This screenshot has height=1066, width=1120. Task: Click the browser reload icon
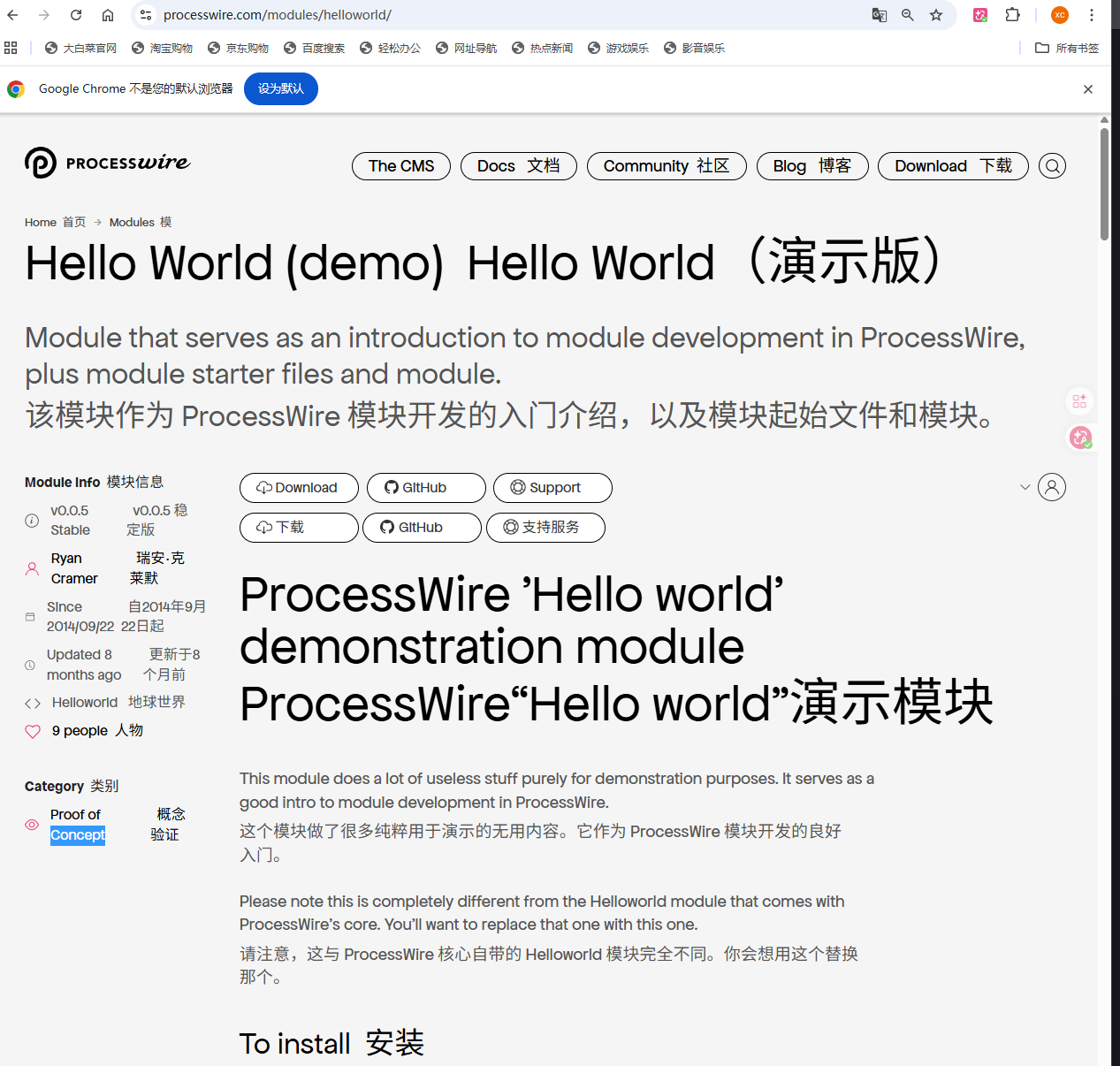pos(76,15)
